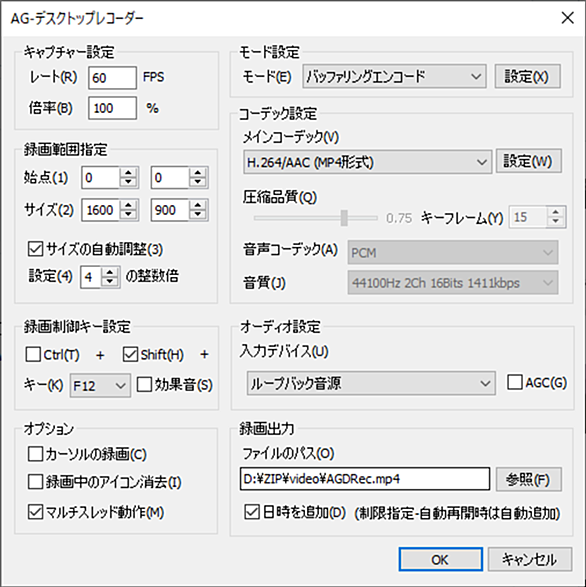Decrease 設定(4) multiple with the down arrow
Image resolution: width=586 pixels, height=587 pixels.
[x=110, y=282]
